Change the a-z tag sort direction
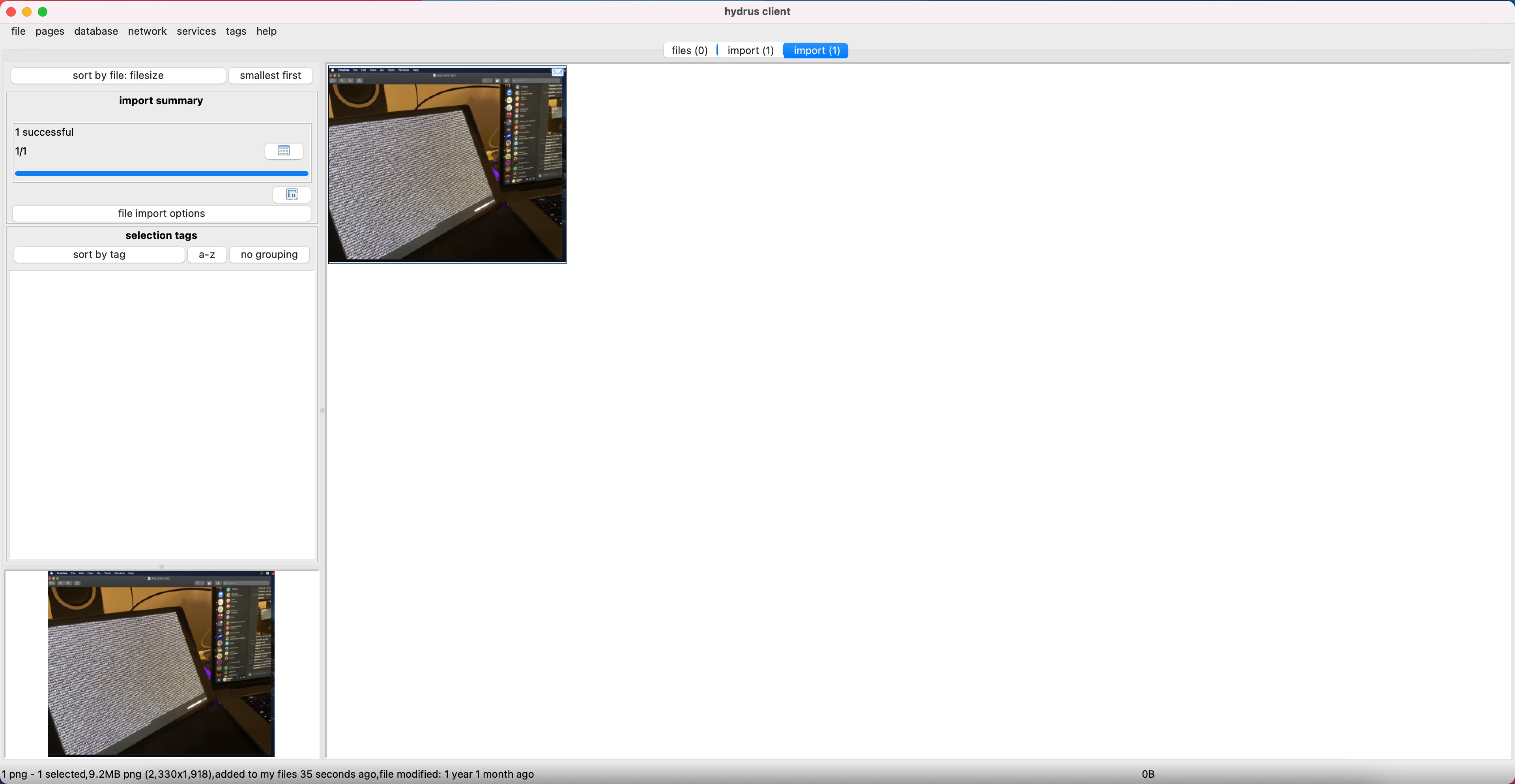 pyautogui.click(x=207, y=254)
